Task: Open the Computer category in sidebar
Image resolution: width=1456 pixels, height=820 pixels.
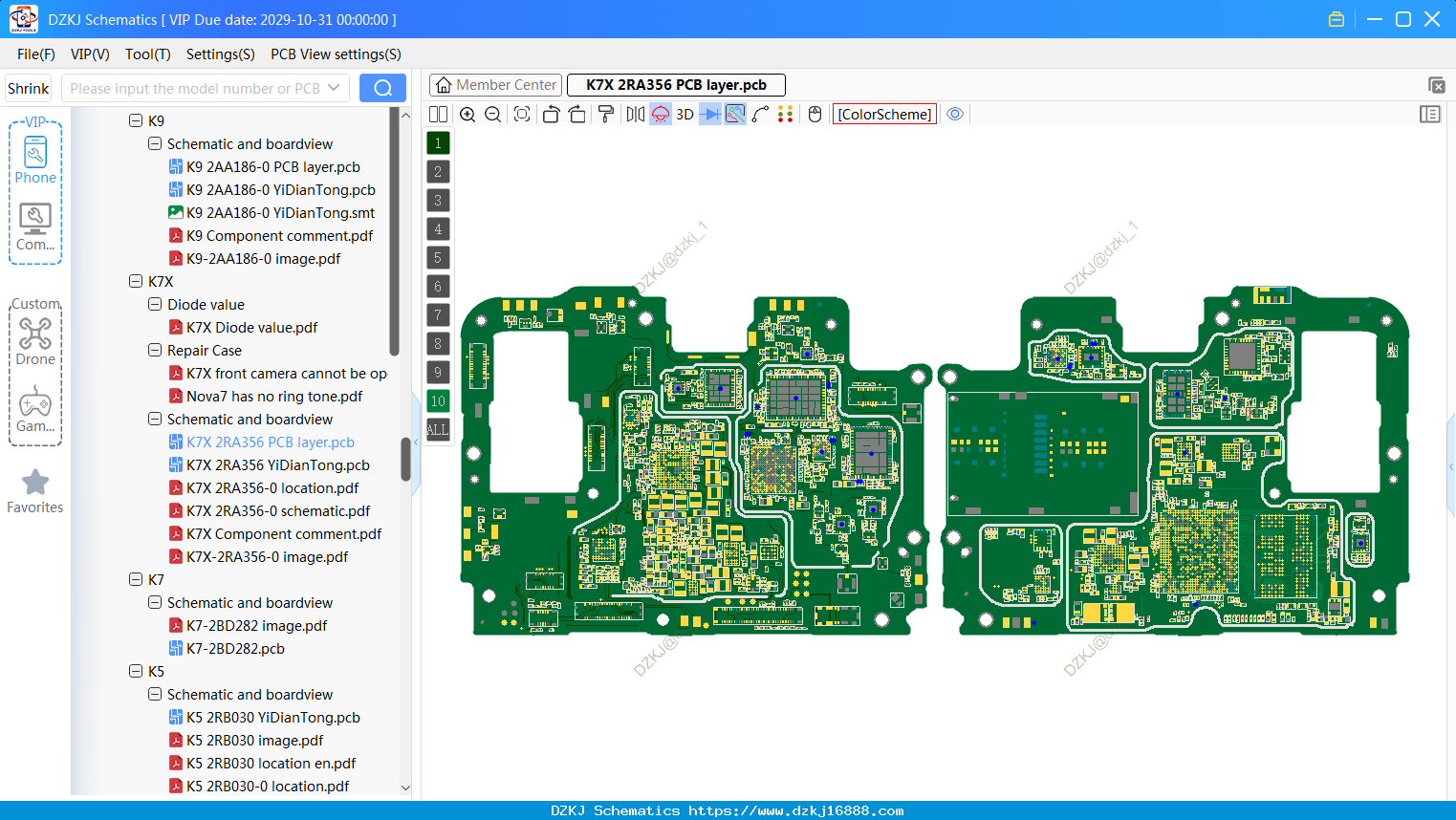Action: (35, 227)
